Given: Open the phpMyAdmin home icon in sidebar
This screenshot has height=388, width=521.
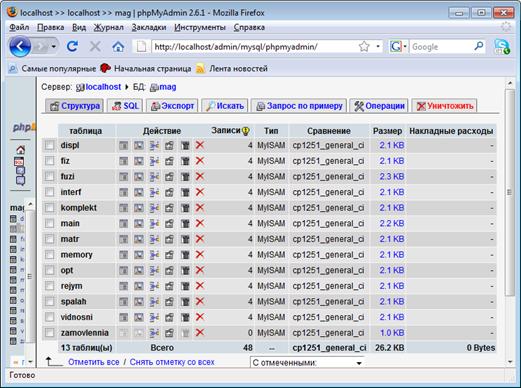Looking at the screenshot, I should click(x=21, y=150).
